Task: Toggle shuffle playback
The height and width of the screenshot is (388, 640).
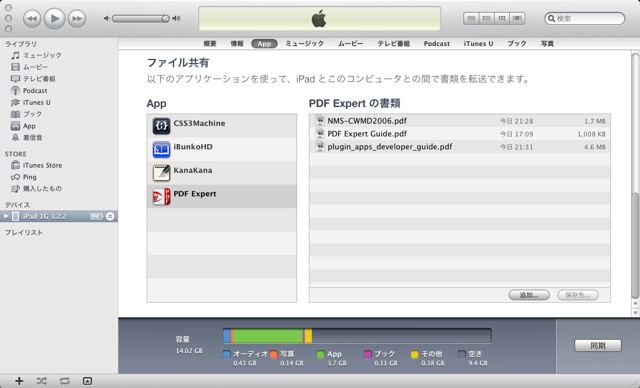Action: tap(41, 381)
